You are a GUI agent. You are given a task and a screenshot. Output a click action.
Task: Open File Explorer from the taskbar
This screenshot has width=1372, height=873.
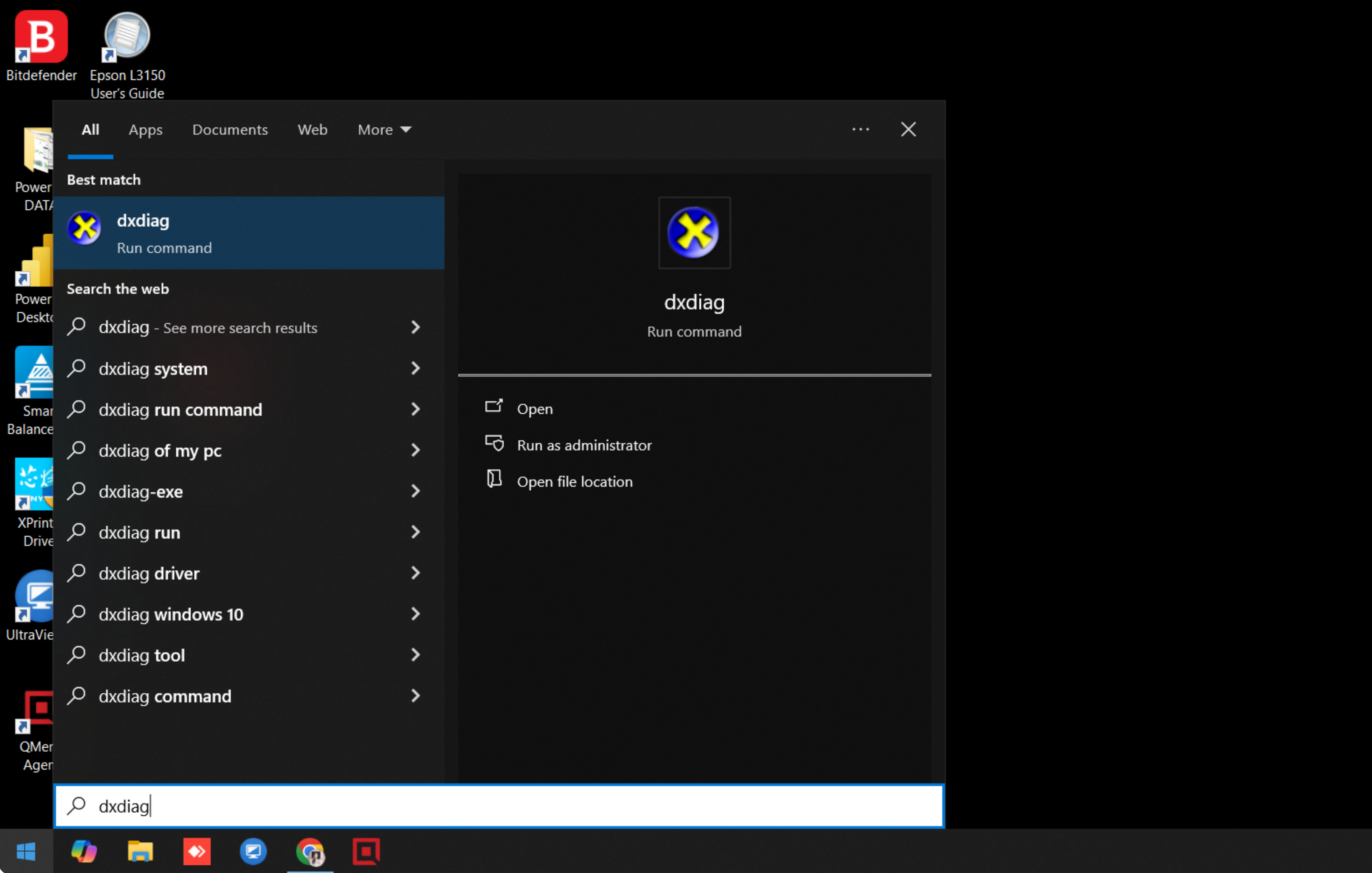(x=140, y=851)
